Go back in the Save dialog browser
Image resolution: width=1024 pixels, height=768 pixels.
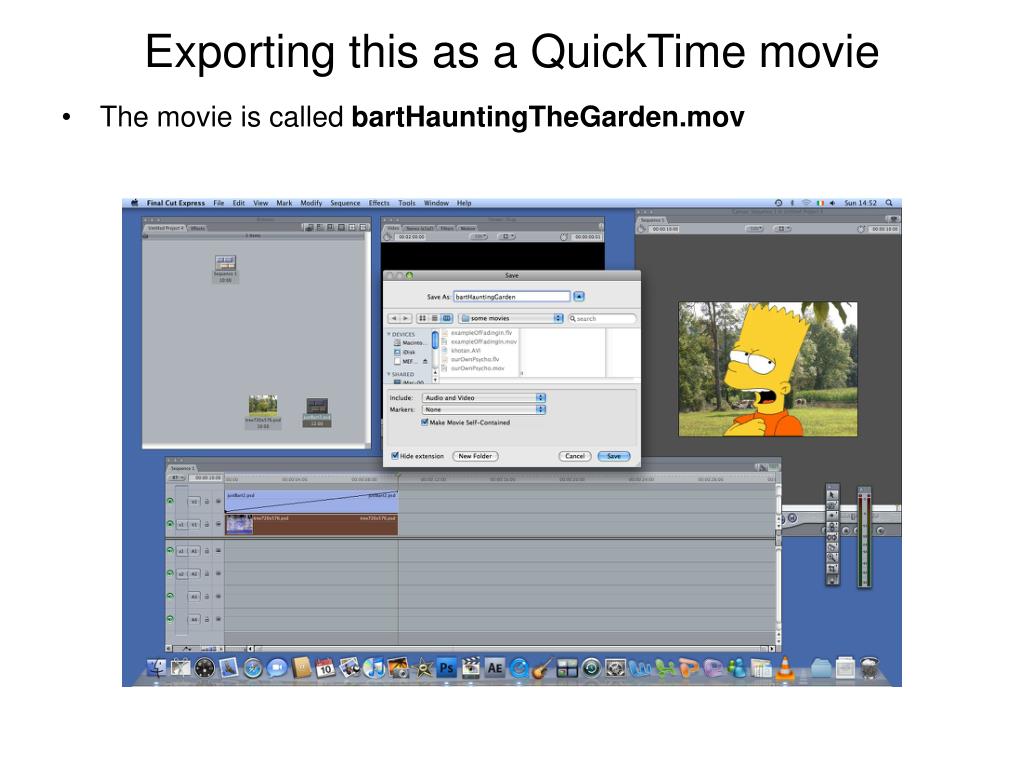pos(394,318)
